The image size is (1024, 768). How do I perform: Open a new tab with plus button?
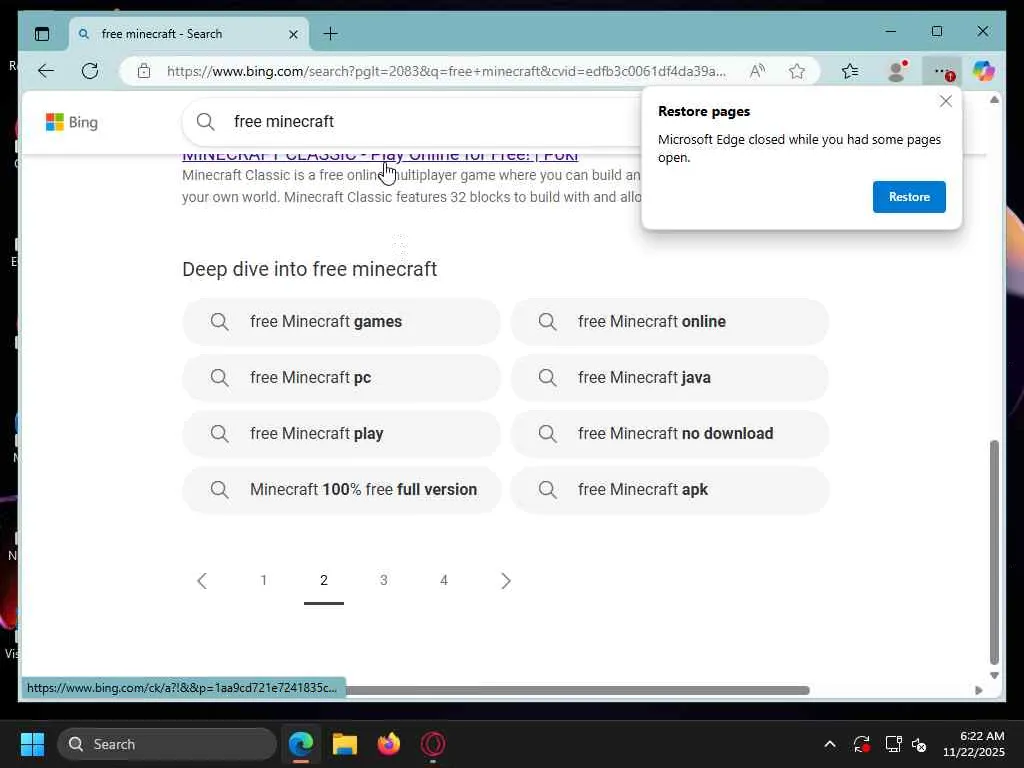(x=330, y=33)
